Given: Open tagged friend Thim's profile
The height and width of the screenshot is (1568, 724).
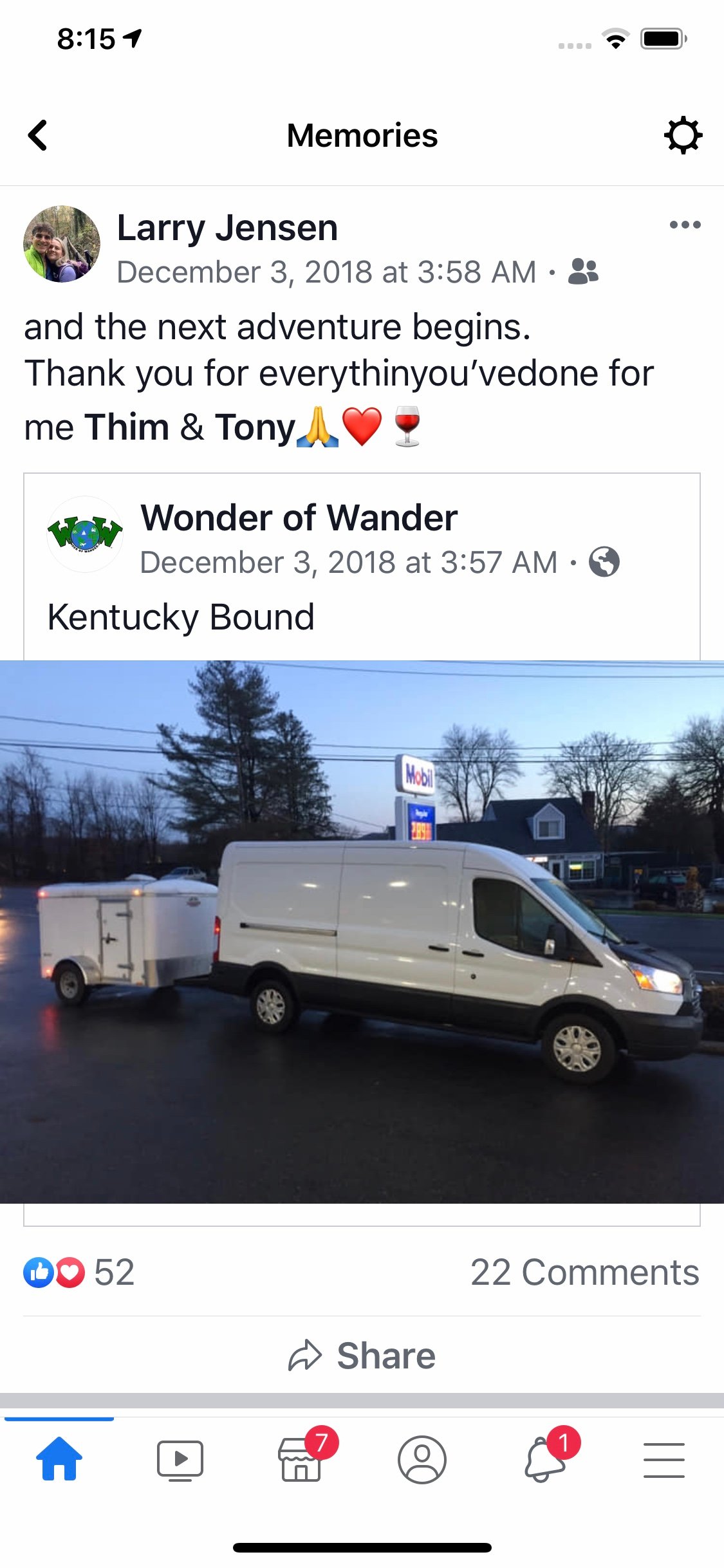Looking at the screenshot, I should [127, 427].
